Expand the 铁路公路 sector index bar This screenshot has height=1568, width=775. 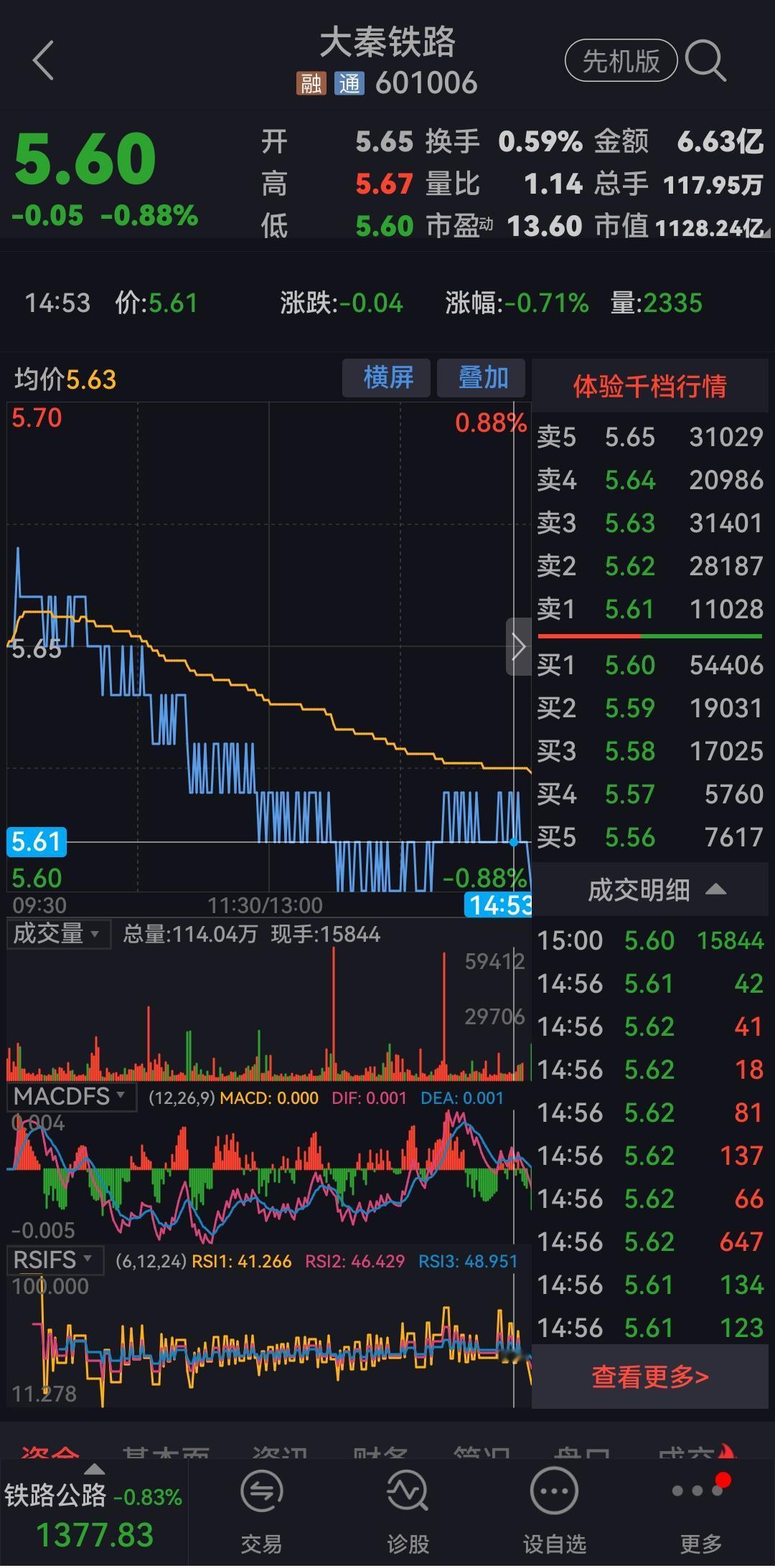coord(93,1511)
